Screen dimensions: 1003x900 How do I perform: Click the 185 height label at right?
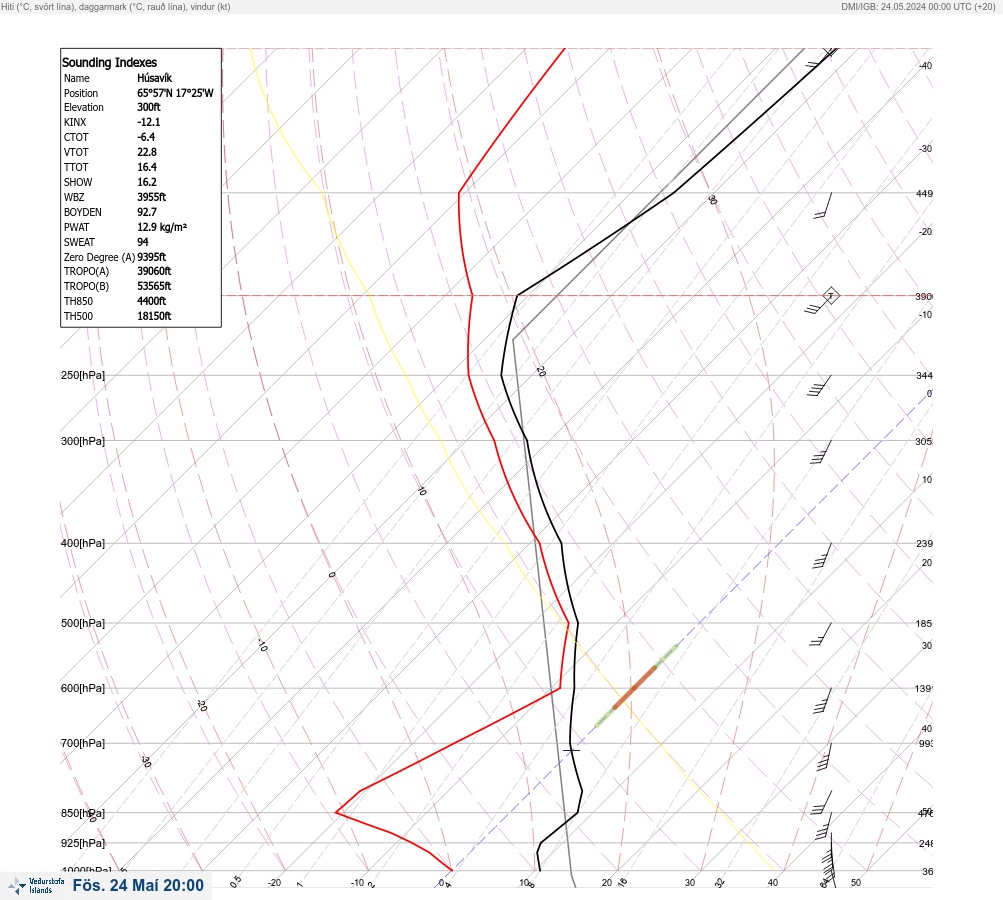tap(924, 623)
